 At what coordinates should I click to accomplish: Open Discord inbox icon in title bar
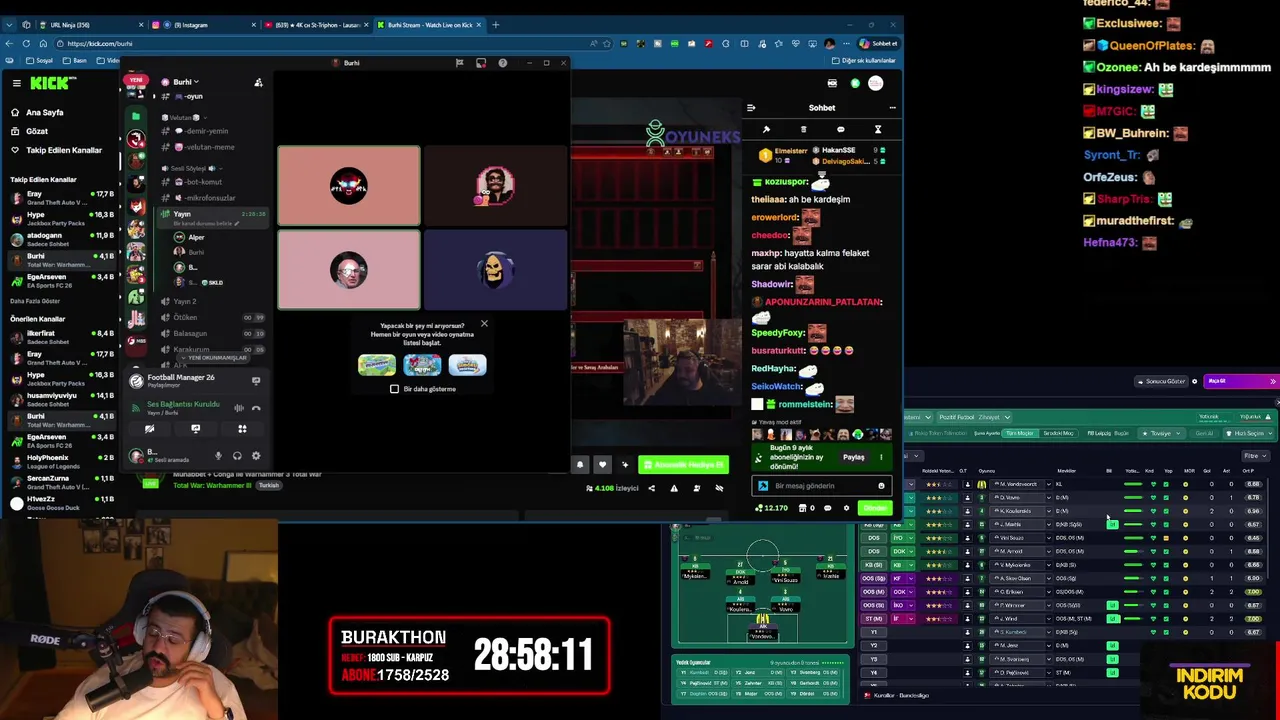click(x=481, y=63)
